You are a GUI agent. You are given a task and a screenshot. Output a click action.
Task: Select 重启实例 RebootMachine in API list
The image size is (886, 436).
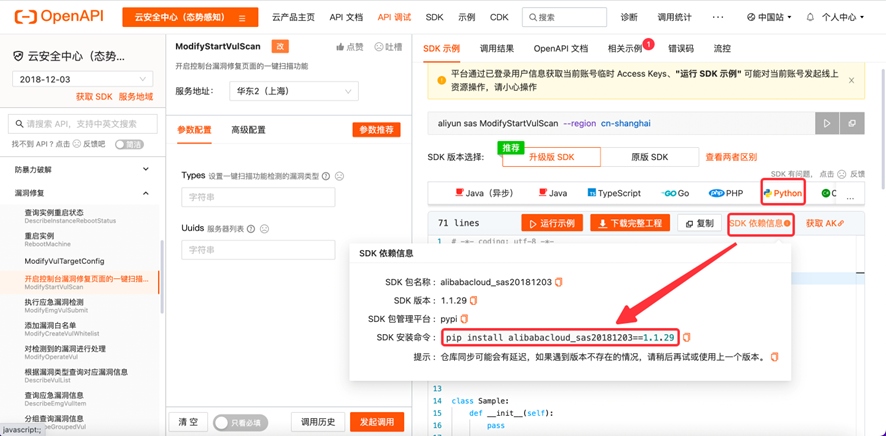47,239
